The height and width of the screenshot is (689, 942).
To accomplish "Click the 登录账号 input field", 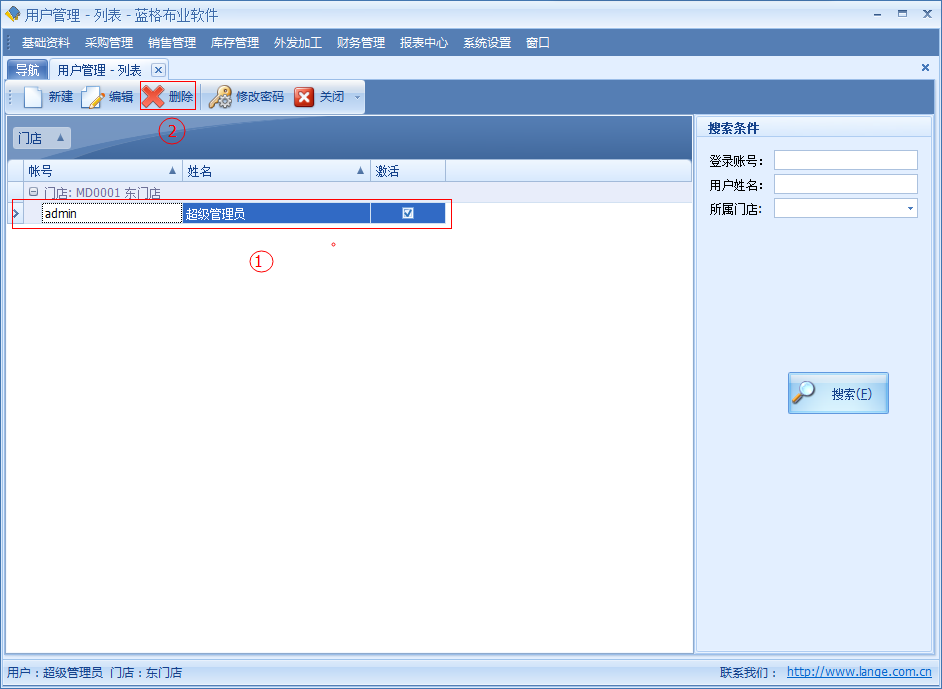I will (x=845, y=160).
